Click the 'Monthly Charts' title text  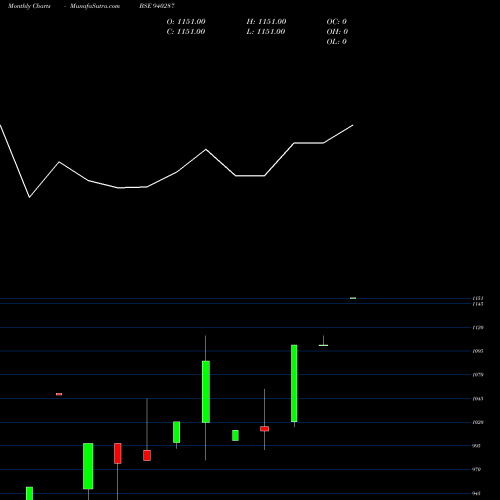29,6
